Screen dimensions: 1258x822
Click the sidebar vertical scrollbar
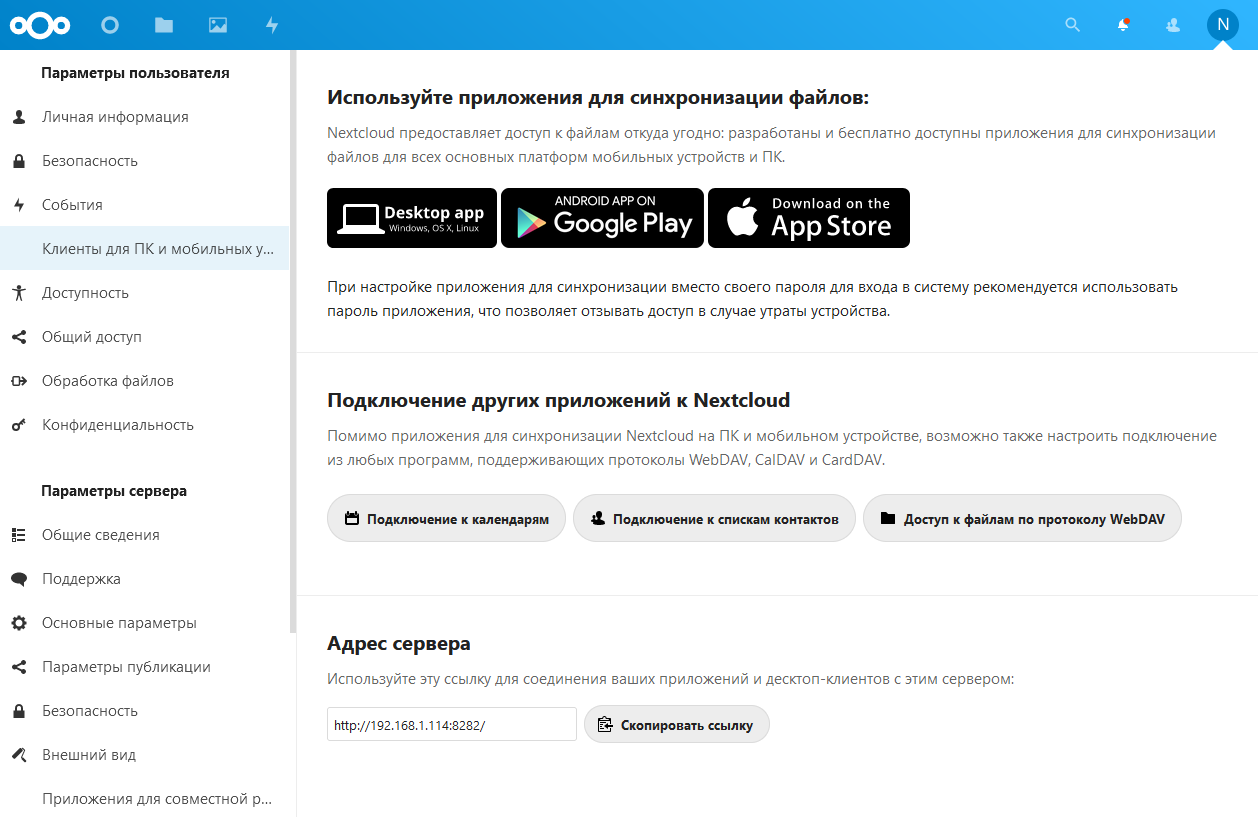pos(293,340)
